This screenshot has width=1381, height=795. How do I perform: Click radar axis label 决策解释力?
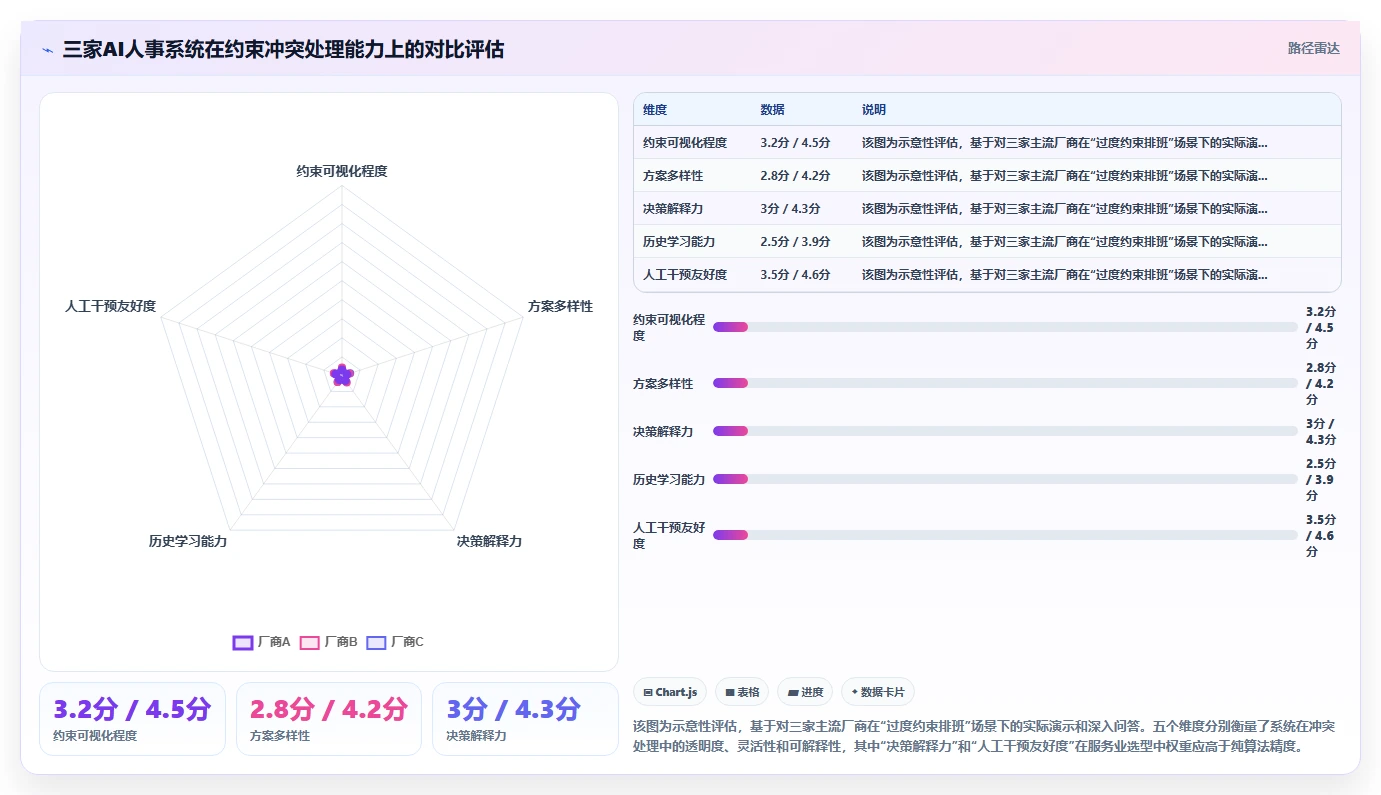coord(489,541)
